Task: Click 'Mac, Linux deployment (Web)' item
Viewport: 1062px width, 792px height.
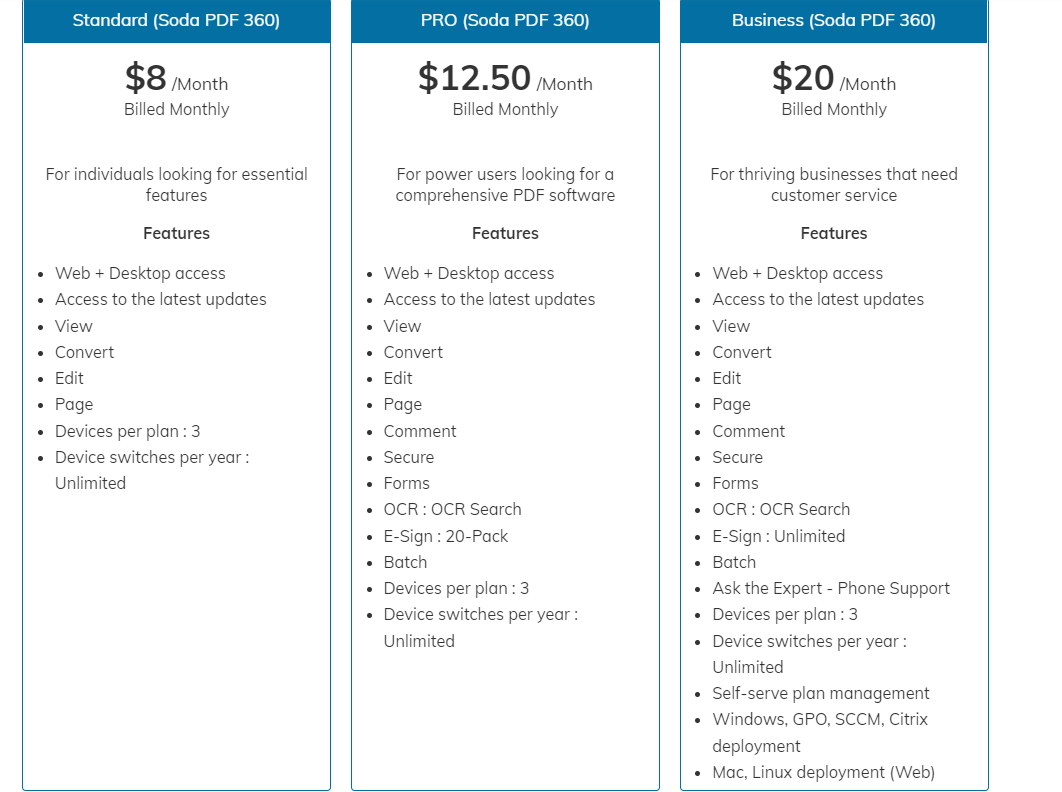Action: tap(823, 772)
